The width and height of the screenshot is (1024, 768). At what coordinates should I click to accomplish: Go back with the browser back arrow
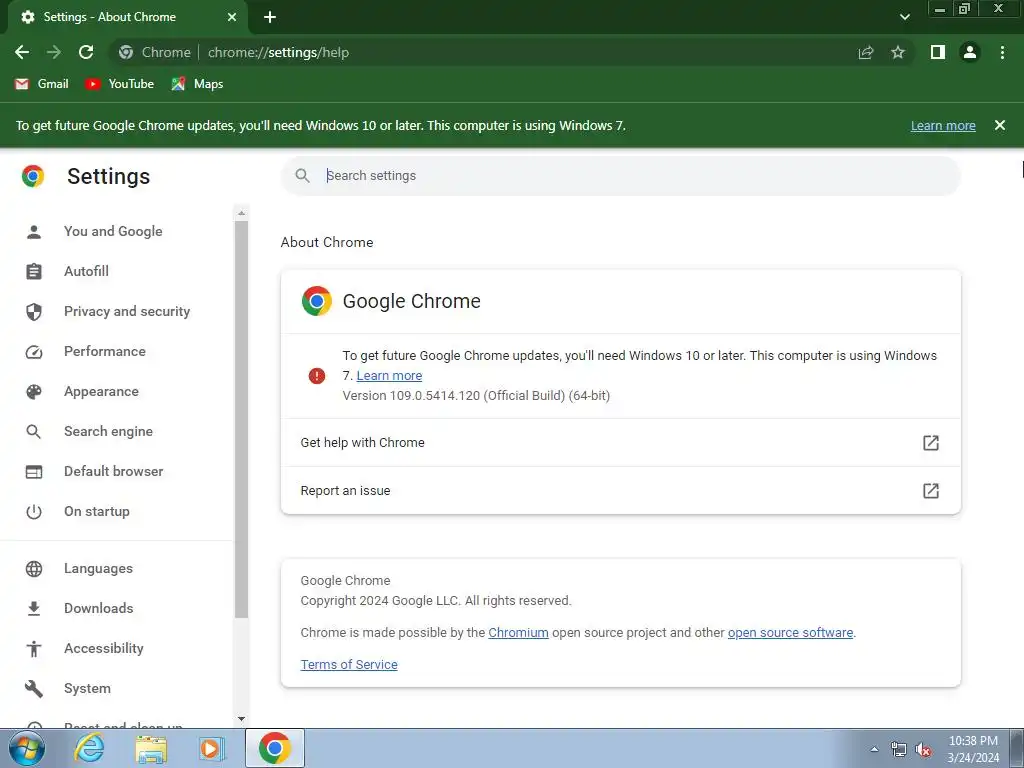(22, 52)
